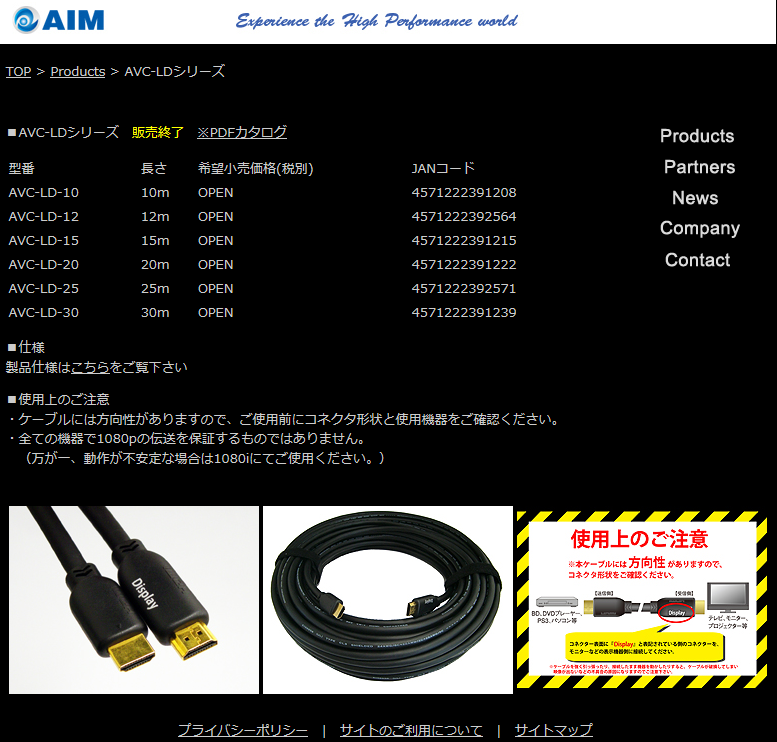The height and width of the screenshot is (742, 777).
Task: Click the 長さ column header
Action: tap(154, 169)
